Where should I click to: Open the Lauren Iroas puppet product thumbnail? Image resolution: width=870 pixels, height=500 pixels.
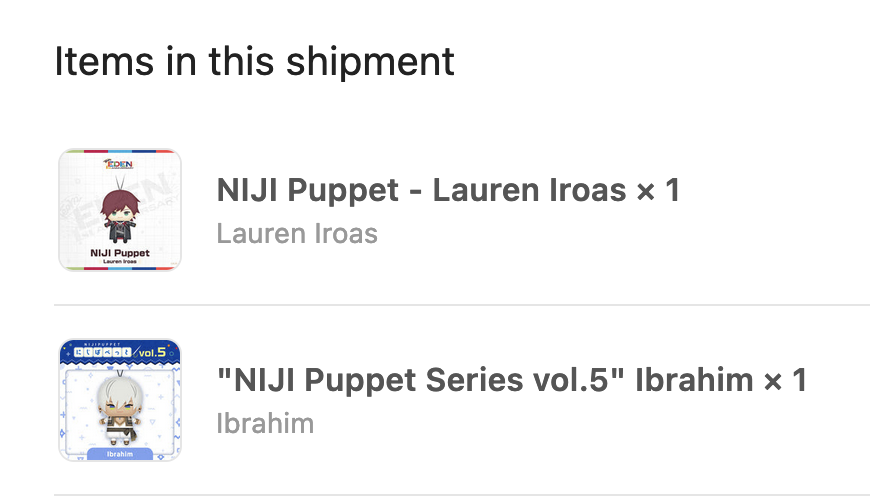[120, 210]
